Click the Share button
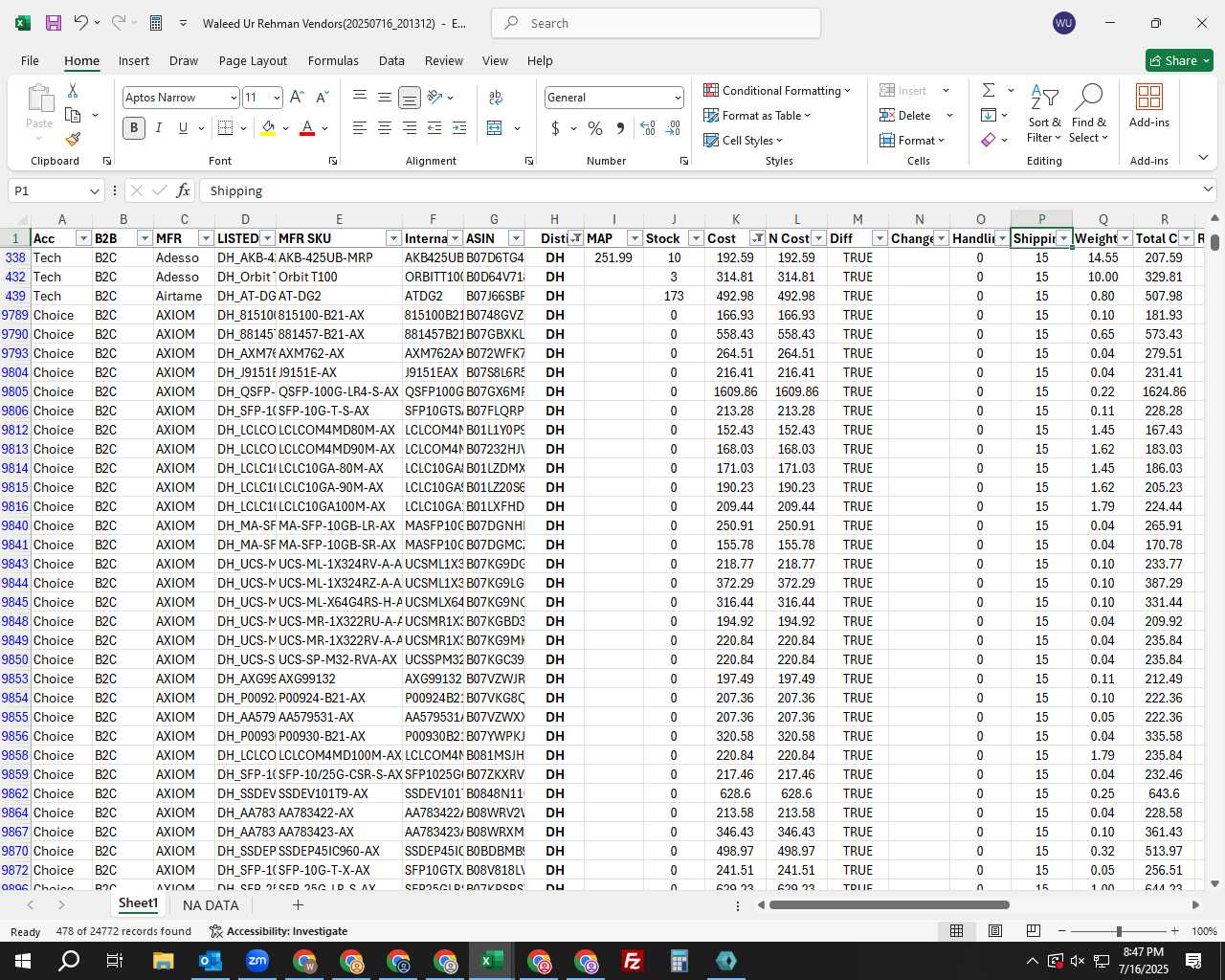Screen dimensions: 1225x980 [1179, 60]
